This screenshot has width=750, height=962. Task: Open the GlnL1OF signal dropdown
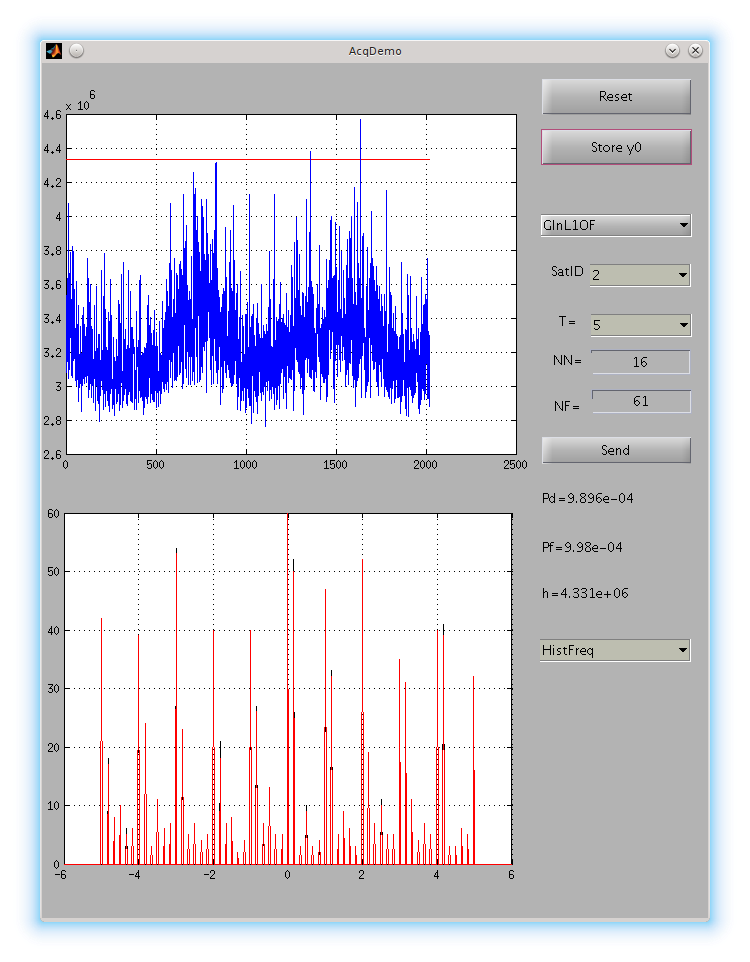616,225
